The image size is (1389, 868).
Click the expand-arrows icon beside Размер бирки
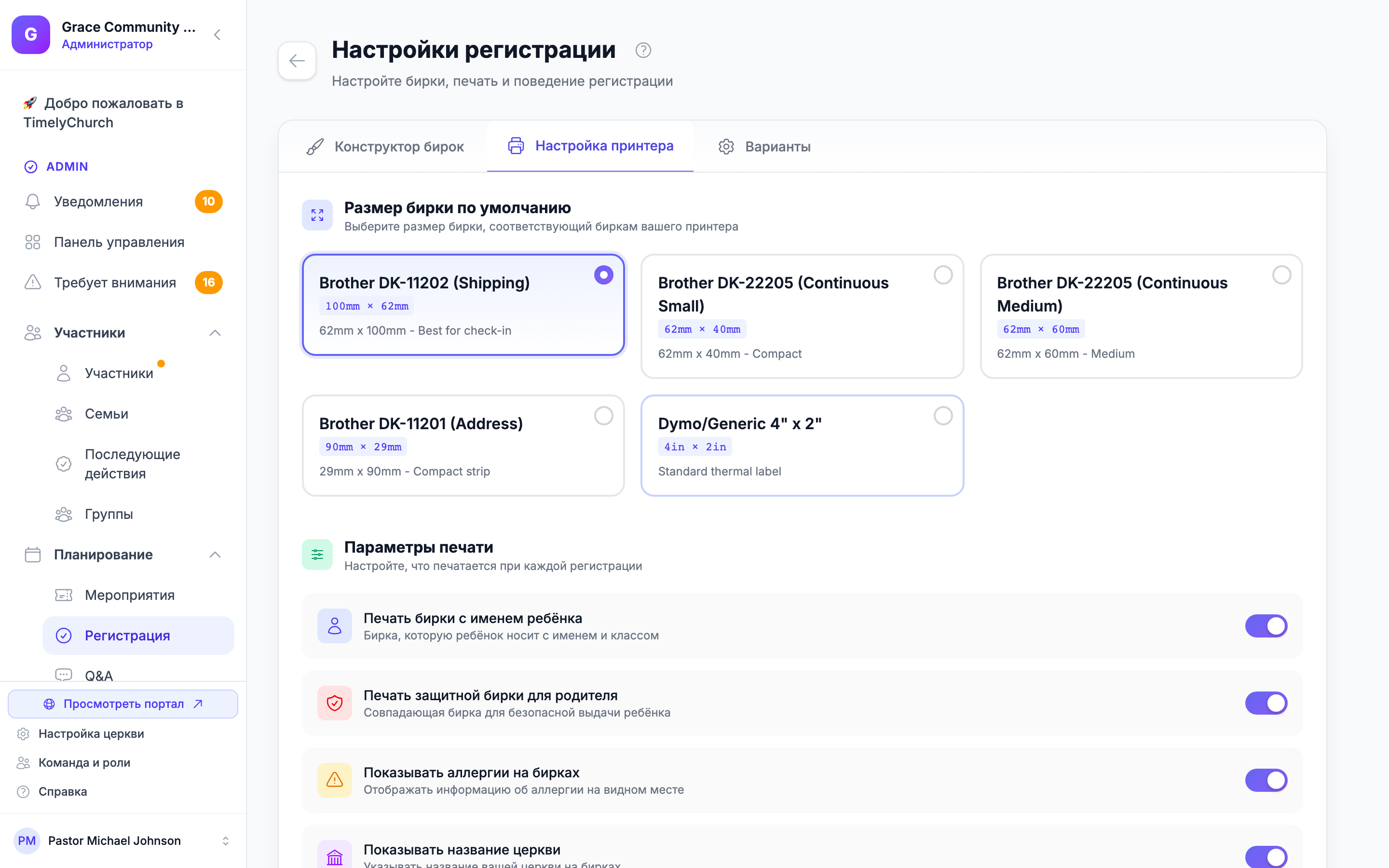317,215
